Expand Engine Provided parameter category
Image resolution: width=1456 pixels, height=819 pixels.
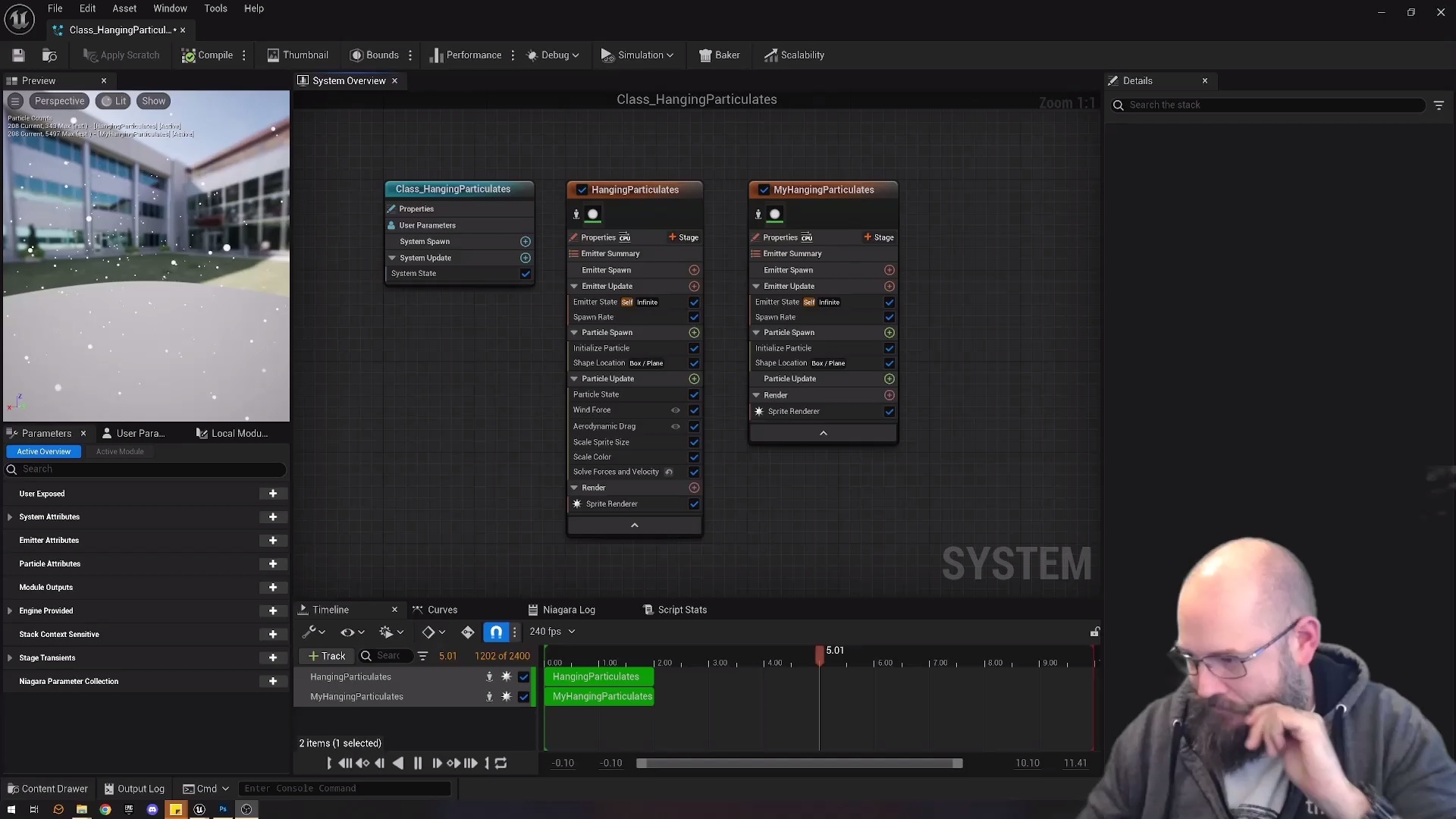[10, 611]
